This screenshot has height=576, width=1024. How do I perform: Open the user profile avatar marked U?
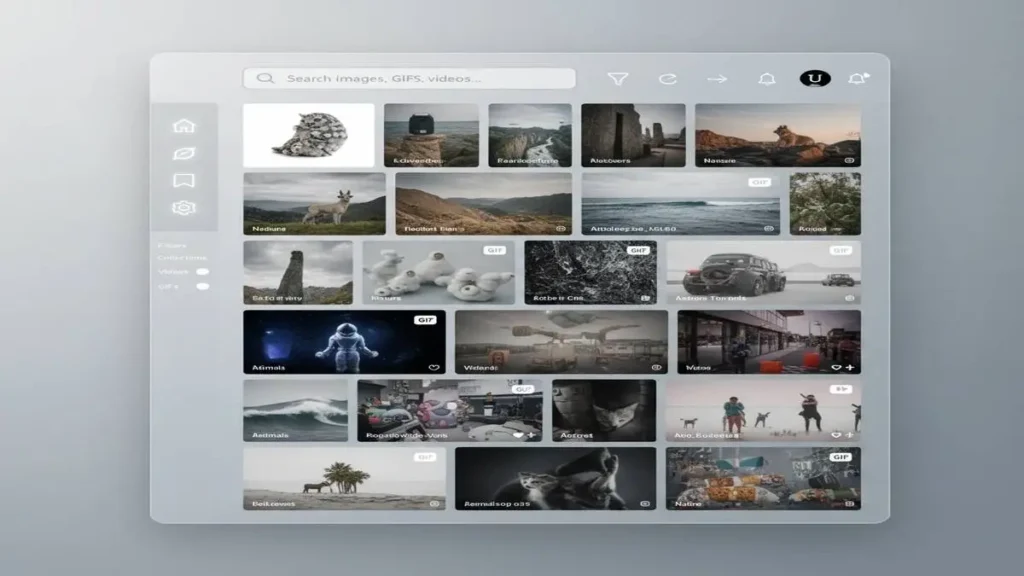(815, 79)
